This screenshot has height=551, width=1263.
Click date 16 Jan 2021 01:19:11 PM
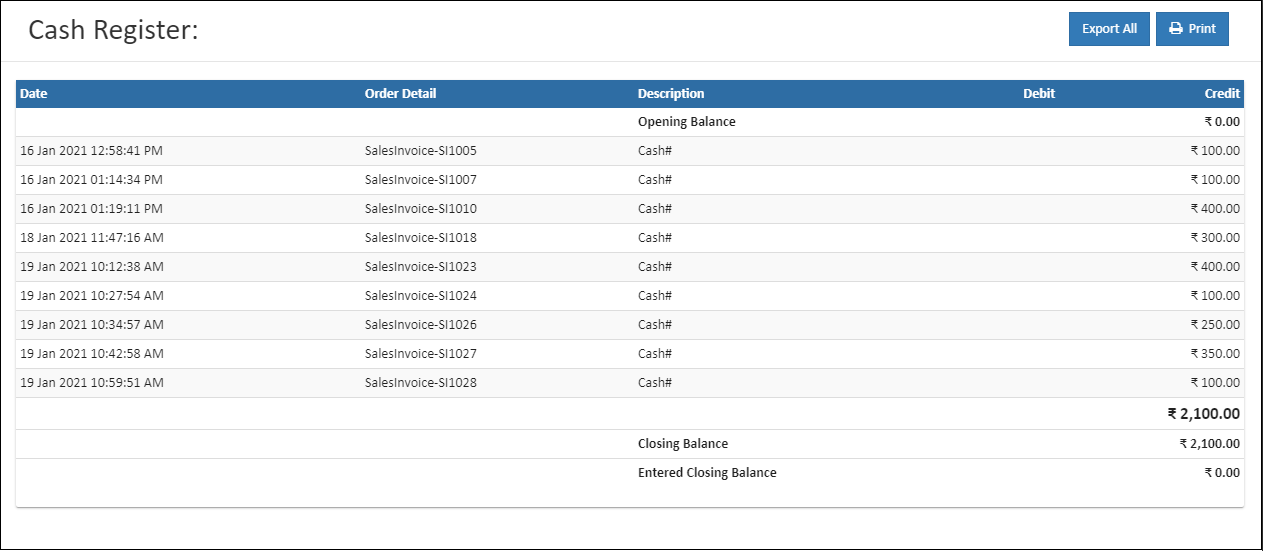(x=91, y=209)
